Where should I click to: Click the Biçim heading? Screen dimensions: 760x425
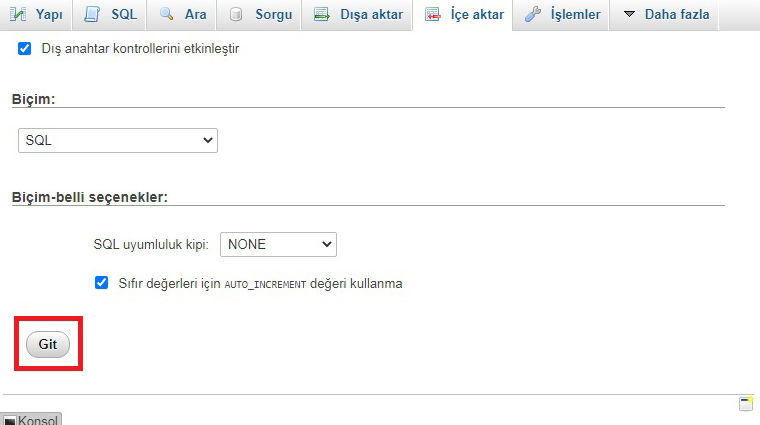(33, 99)
